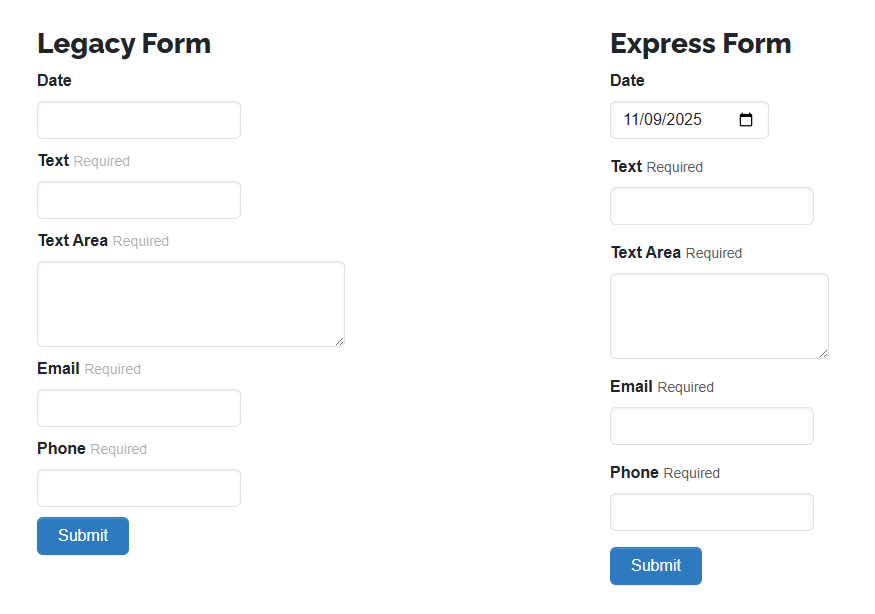Click the Express Form heading
875x614 pixels.
click(x=700, y=44)
